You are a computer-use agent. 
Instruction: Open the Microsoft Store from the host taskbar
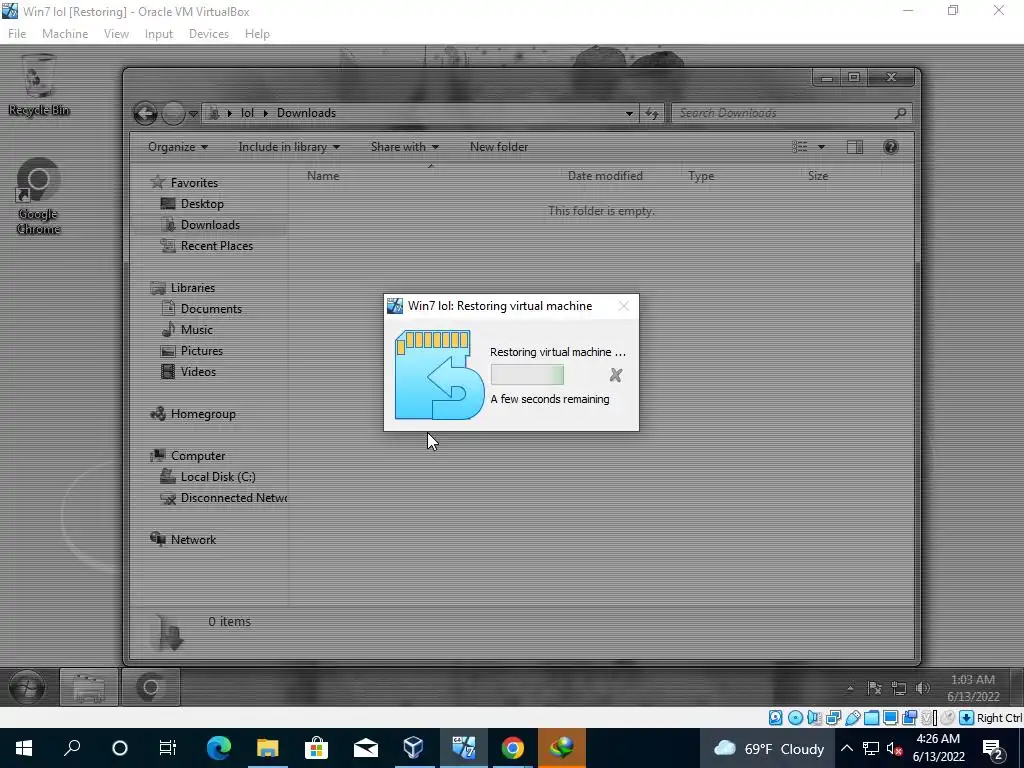316,748
